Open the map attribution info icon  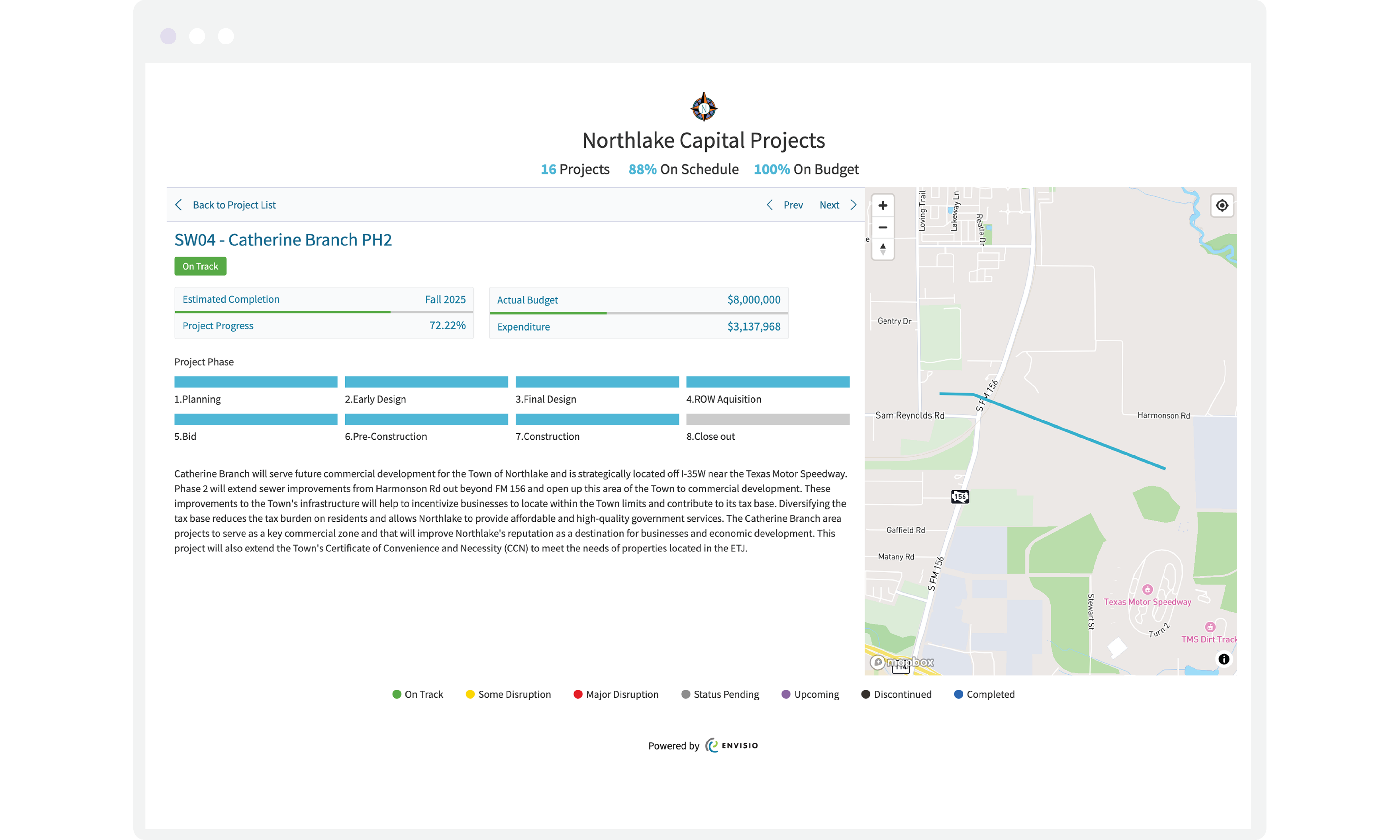[x=1224, y=659]
